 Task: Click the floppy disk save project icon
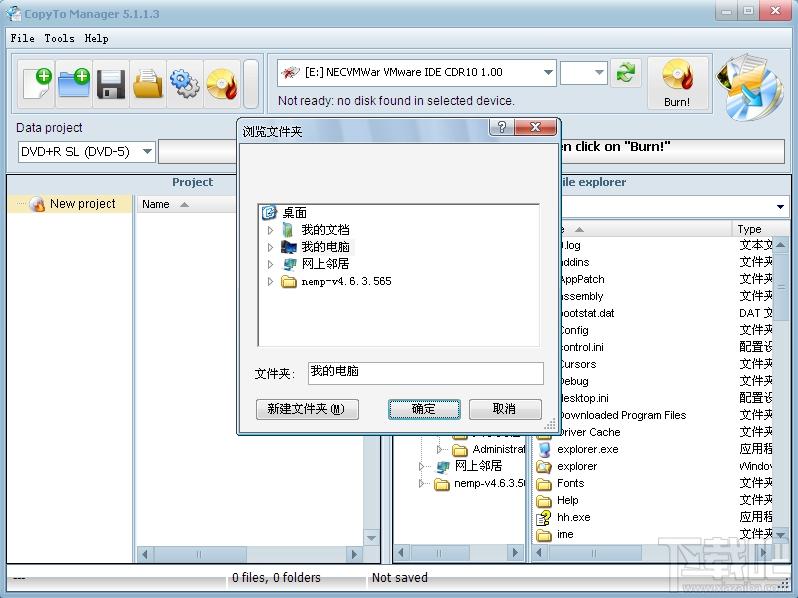[x=111, y=83]
